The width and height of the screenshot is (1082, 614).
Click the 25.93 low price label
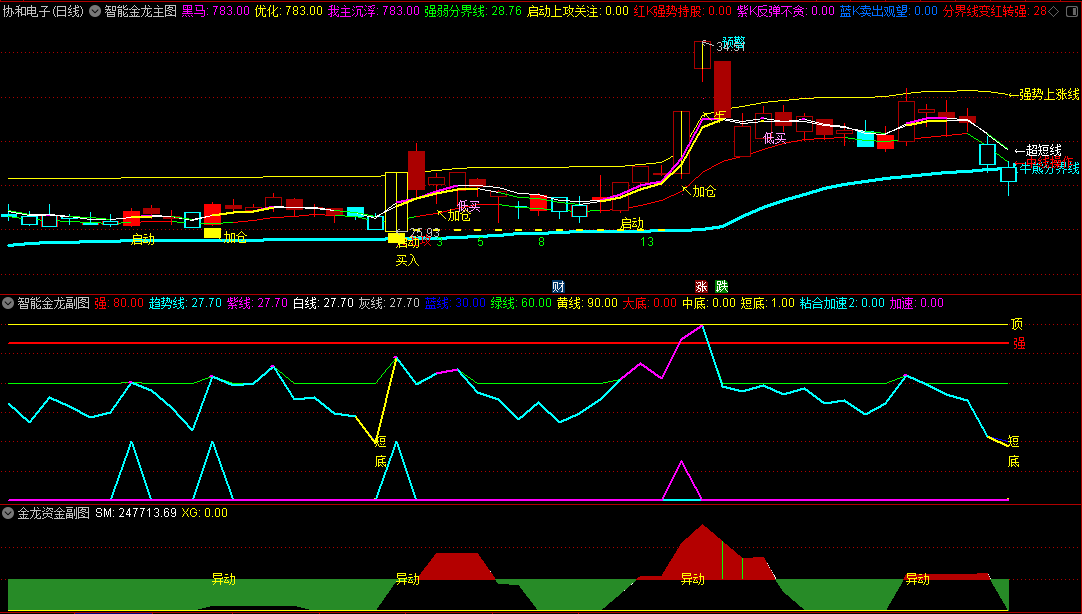[x=424, y=234]
